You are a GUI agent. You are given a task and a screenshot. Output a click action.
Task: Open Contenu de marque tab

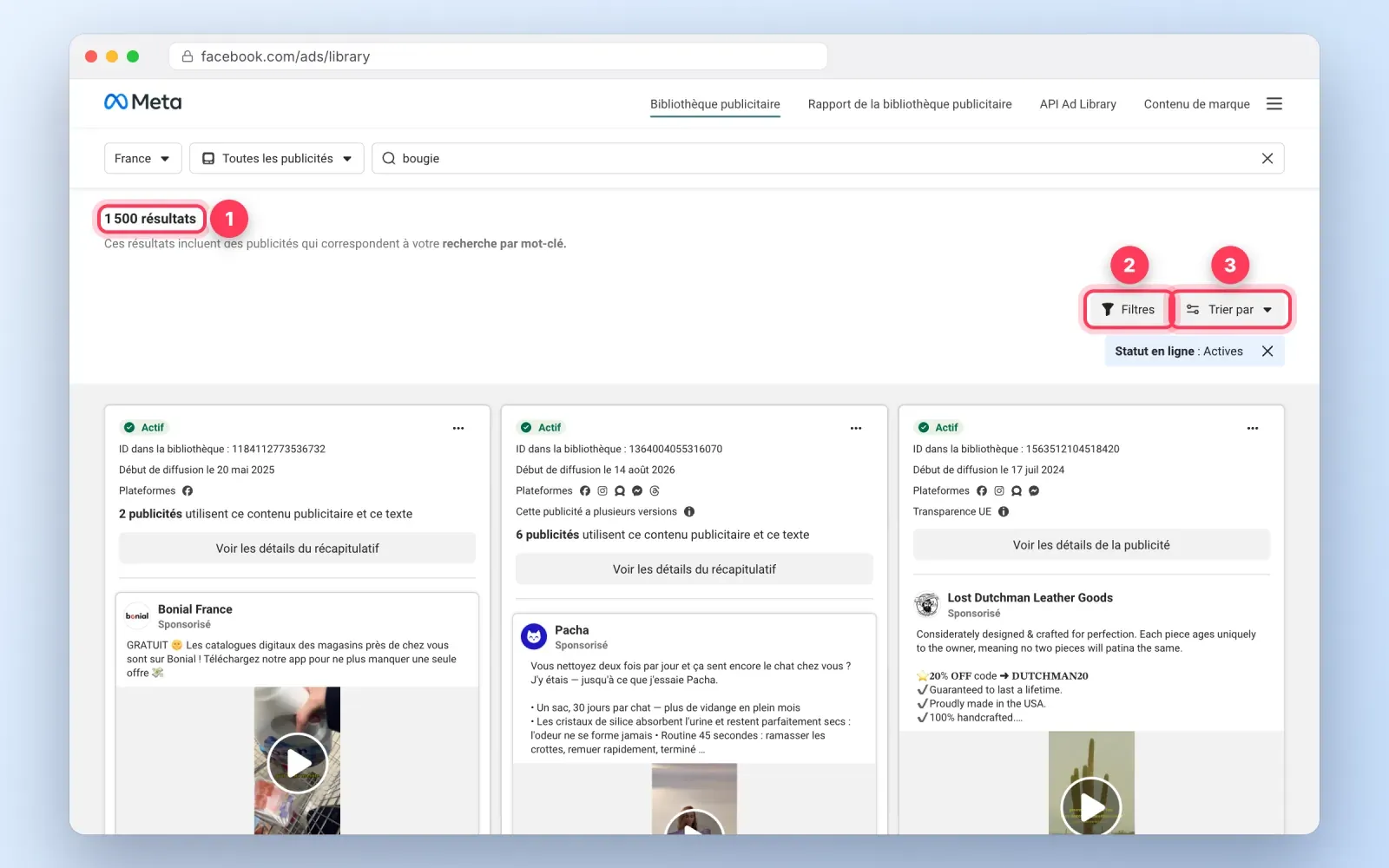click(x=1197, y=104)
